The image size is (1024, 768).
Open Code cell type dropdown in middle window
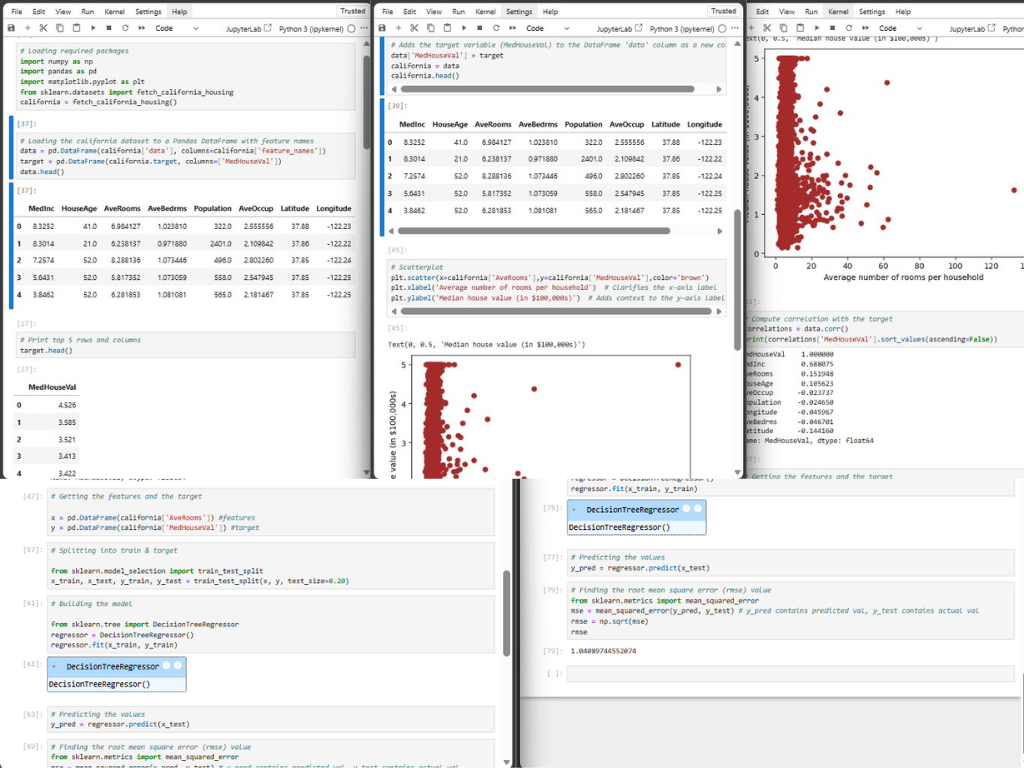(547, 28)
